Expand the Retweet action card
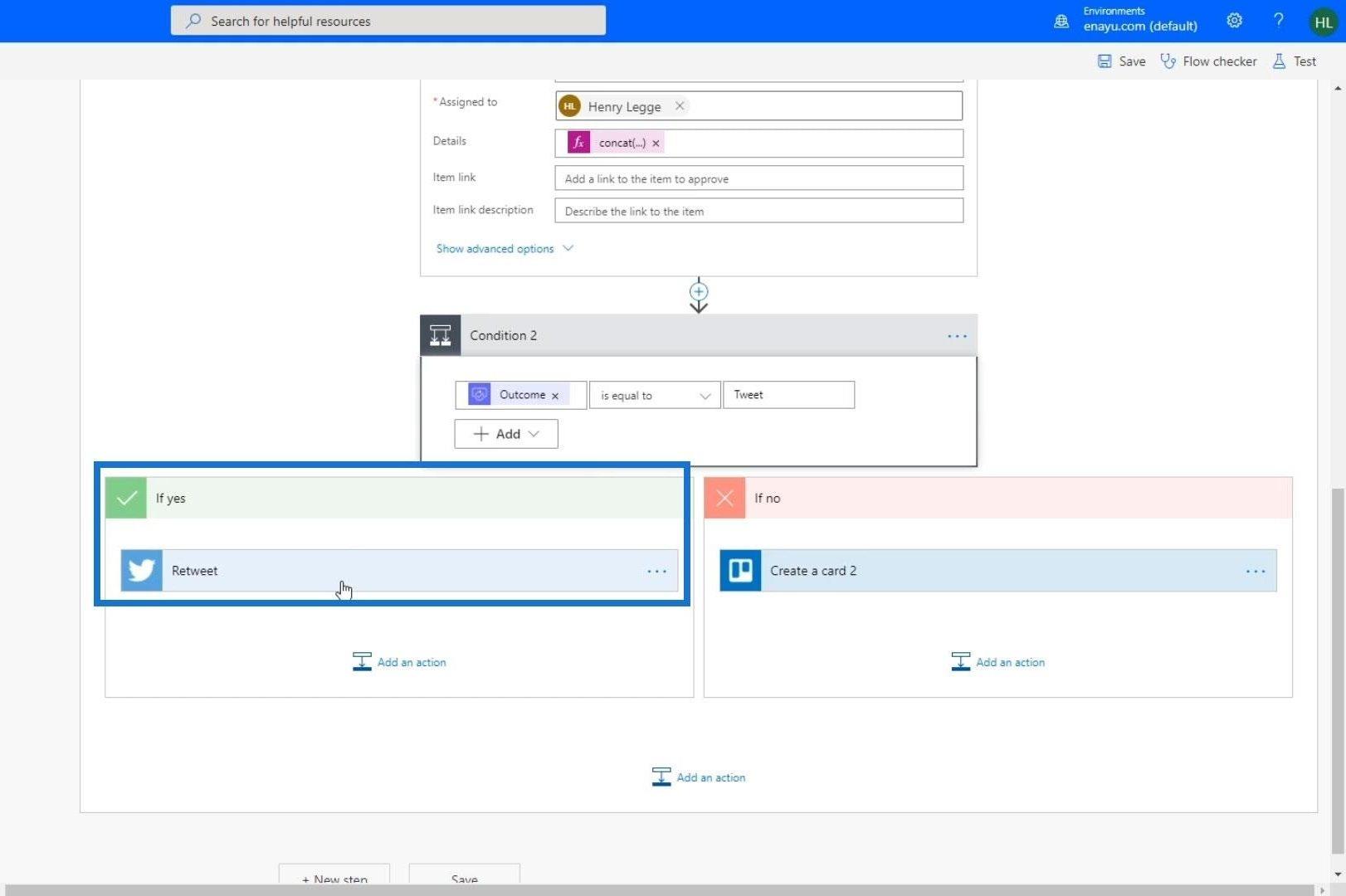1346x896 pixels. tap(399, 571)
